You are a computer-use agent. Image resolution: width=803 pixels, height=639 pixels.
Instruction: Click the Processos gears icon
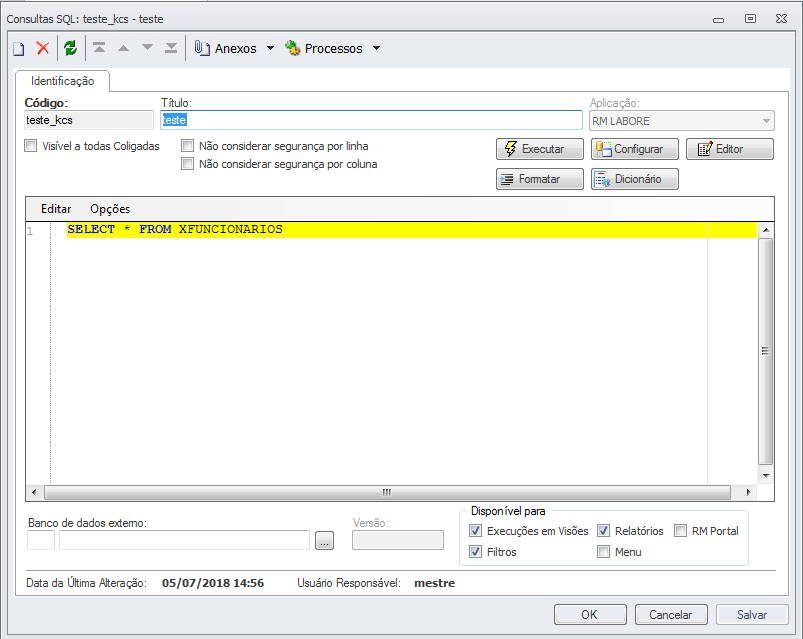(x=292, y=48)
